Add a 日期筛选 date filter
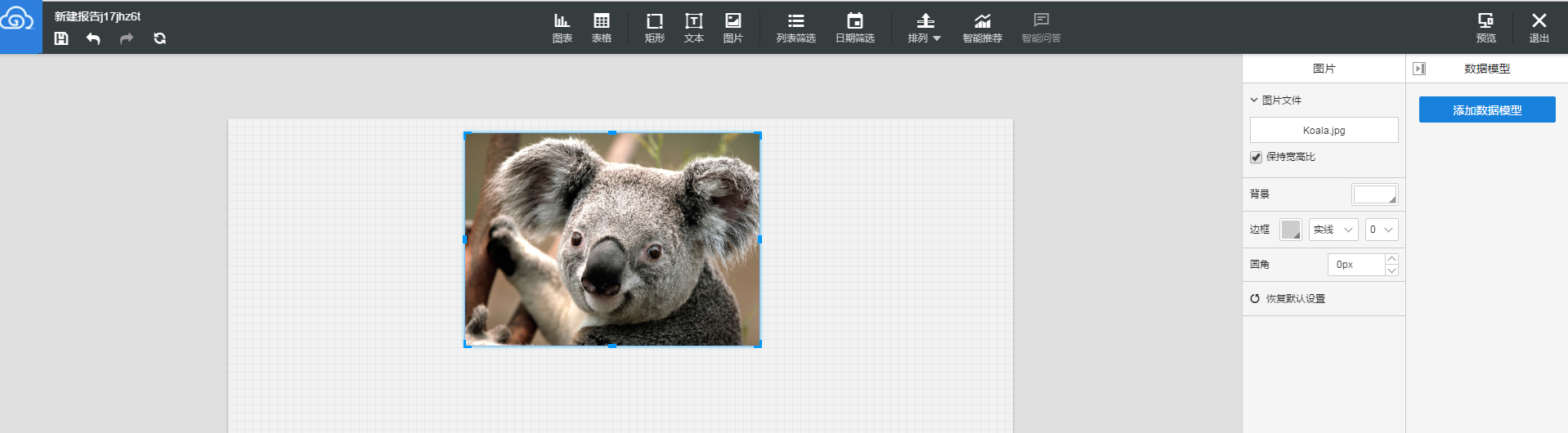Screen dimensions: 1568x433 [855, 28]
